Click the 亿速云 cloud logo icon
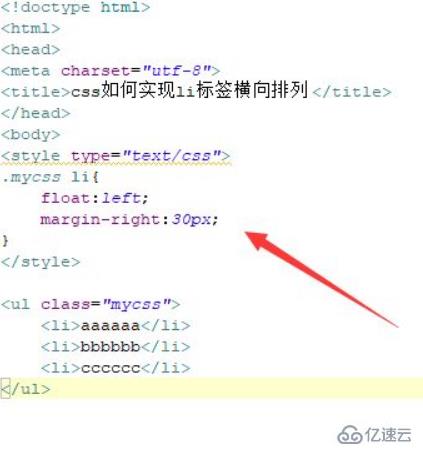Image resolution: width=423 pixels, height=456 pixels. 350,435
